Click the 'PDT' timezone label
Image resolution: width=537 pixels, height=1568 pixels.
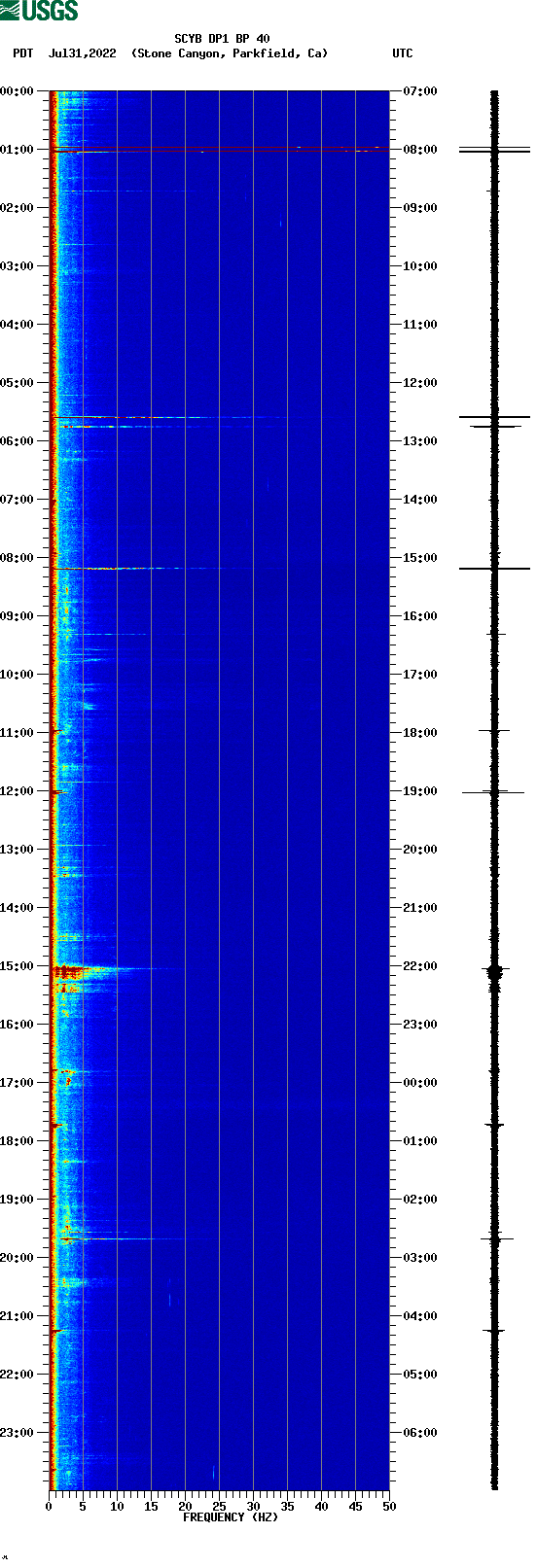(x=22, y=53)
